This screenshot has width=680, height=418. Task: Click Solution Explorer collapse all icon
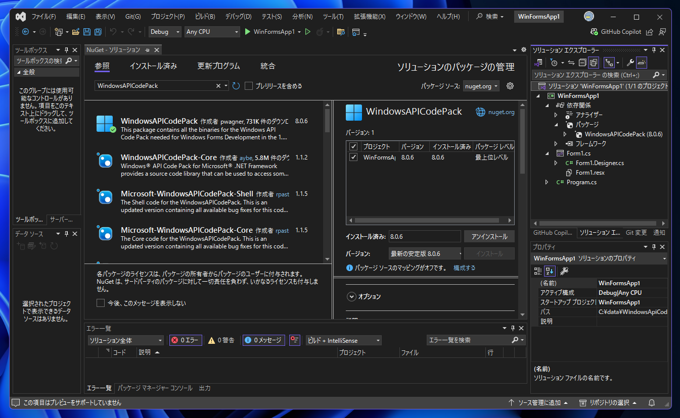click(582, 63)
